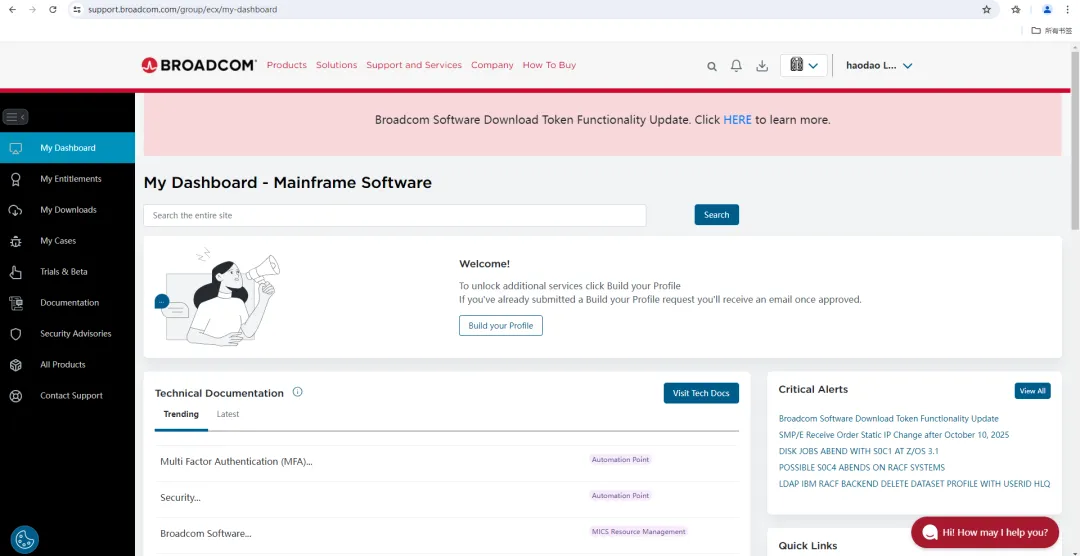Bookmark this page with the star icon
This screenshot has height=556, width=1080.
(x=986, y=9)
